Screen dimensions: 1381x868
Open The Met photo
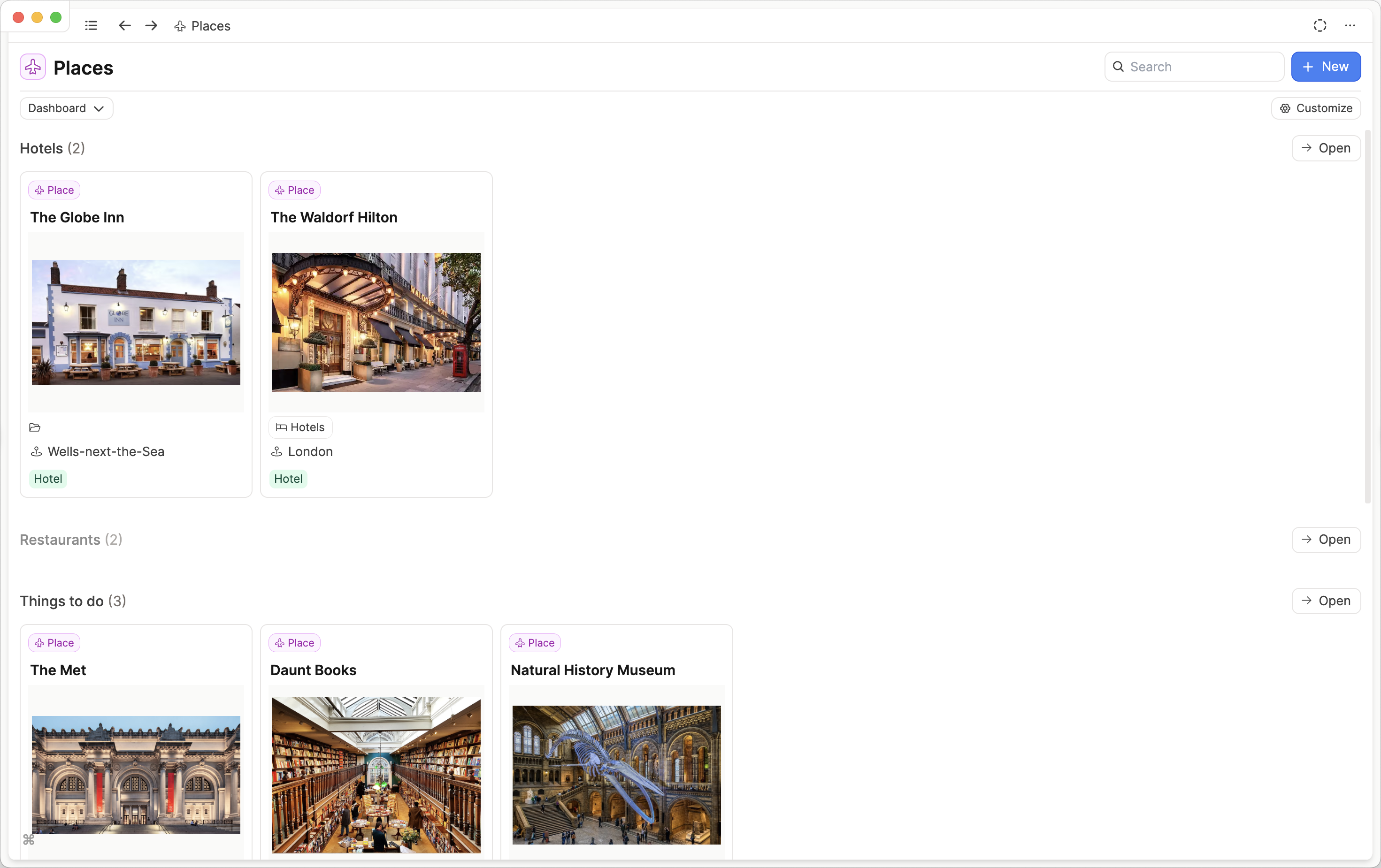(x=137, y=775)
